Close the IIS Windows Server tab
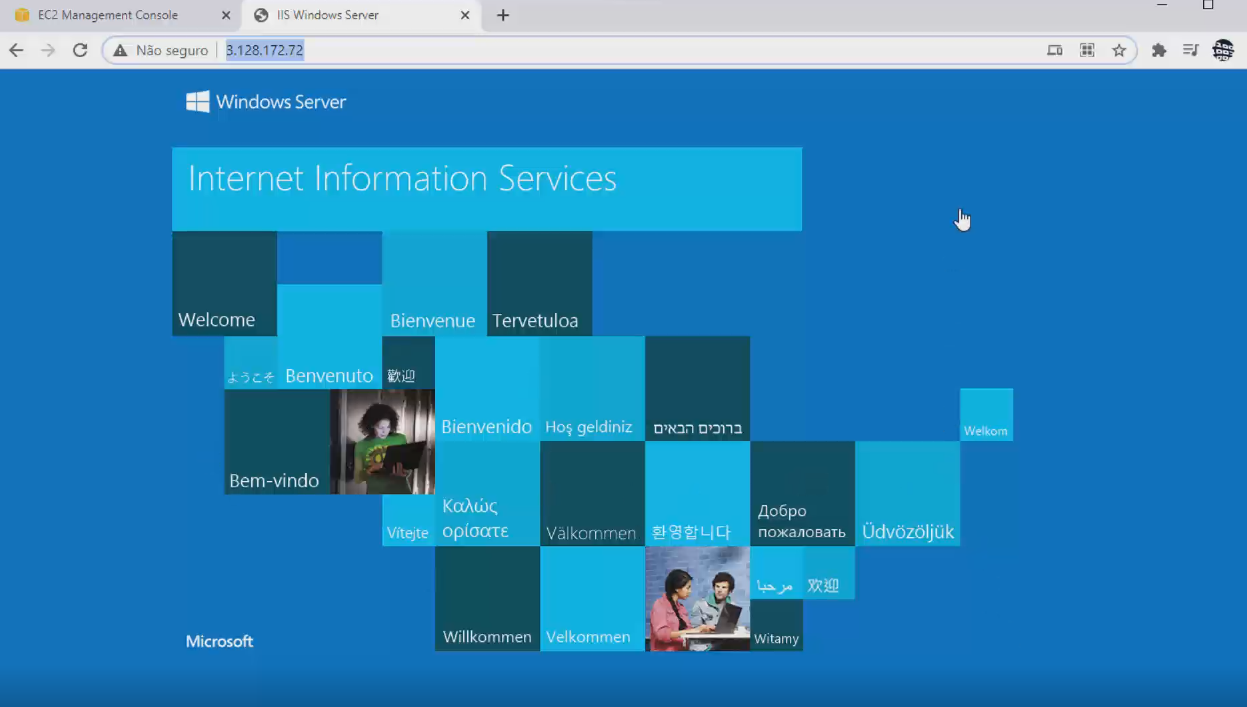Image resolution: width=1247 pixels, height=707 pixels. point(465,15)
